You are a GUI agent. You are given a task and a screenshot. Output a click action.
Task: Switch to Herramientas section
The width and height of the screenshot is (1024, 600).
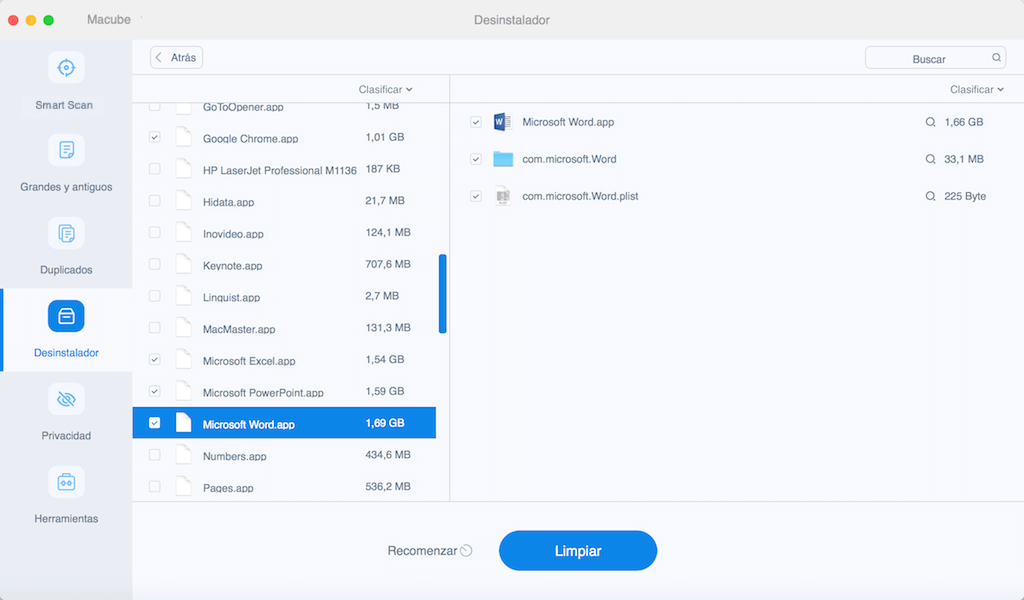point(66,518)
